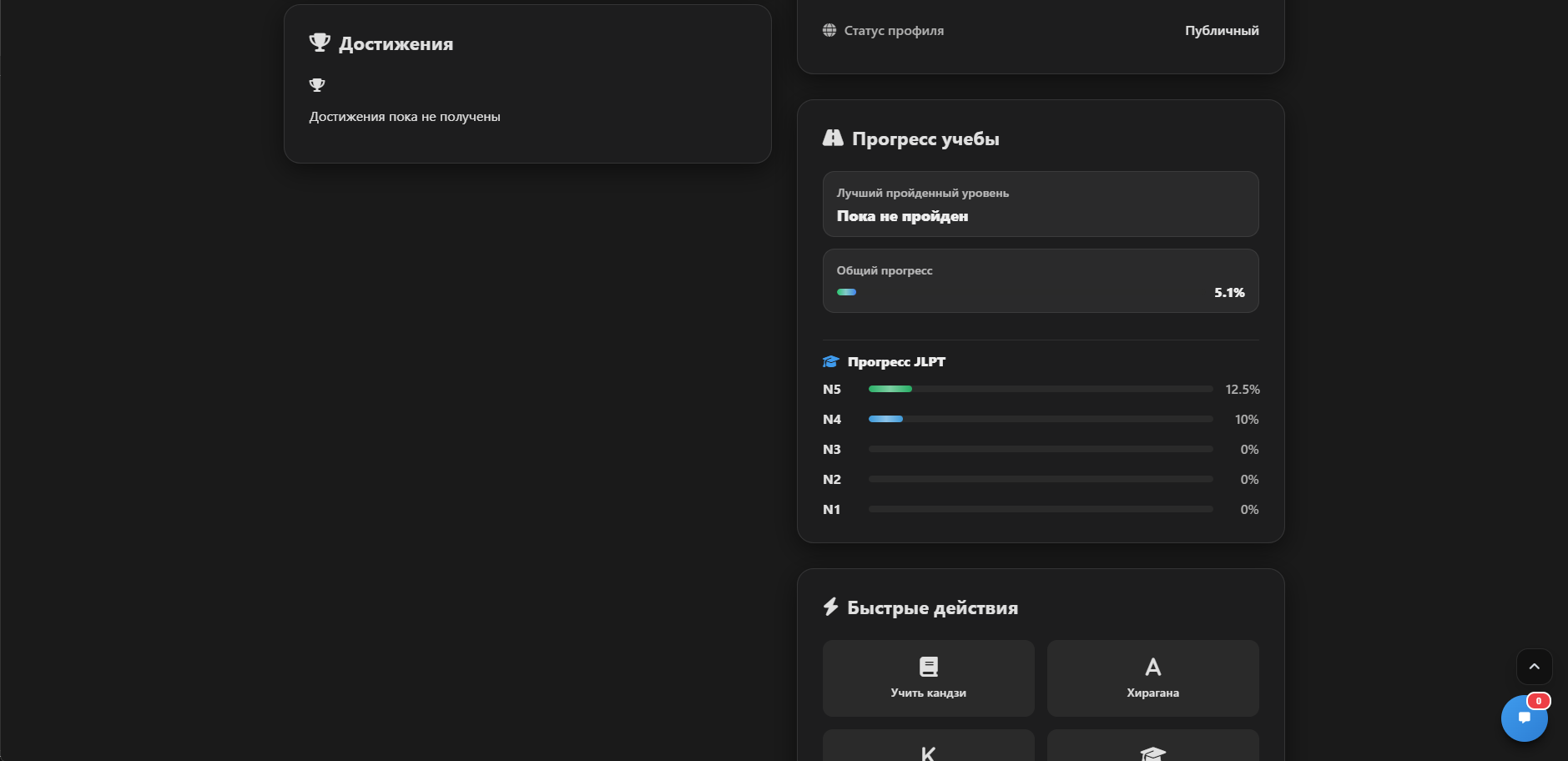Open the chat bubble widget

[1524, 718]
